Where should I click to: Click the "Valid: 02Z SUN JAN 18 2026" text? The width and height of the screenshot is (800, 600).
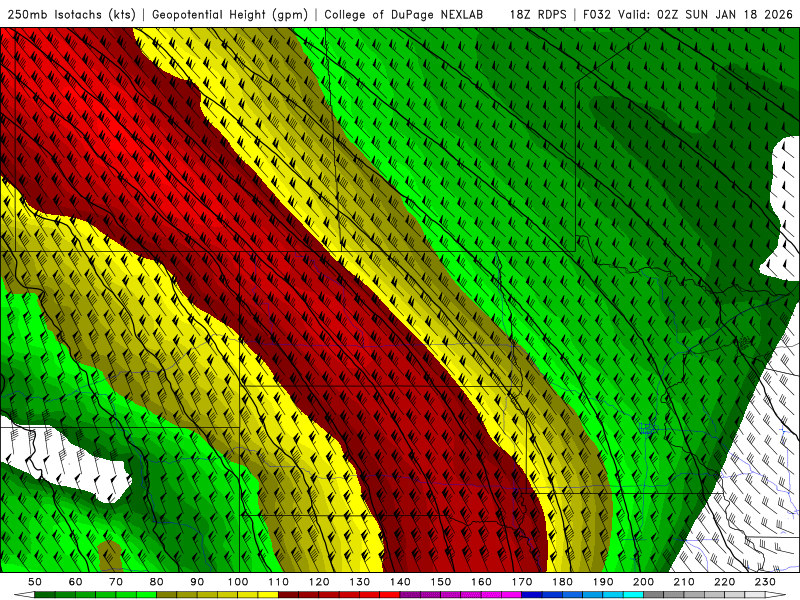(x=705, y=15)
